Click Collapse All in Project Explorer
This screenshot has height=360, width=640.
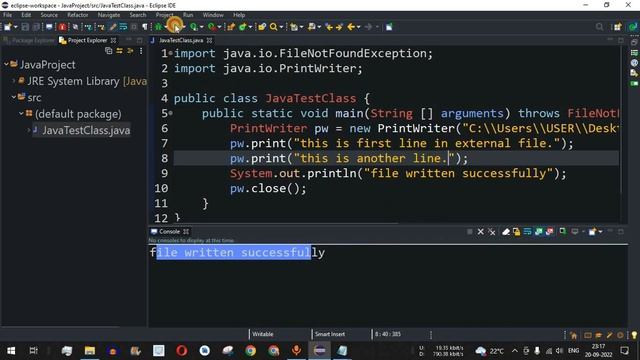[109, 51]
